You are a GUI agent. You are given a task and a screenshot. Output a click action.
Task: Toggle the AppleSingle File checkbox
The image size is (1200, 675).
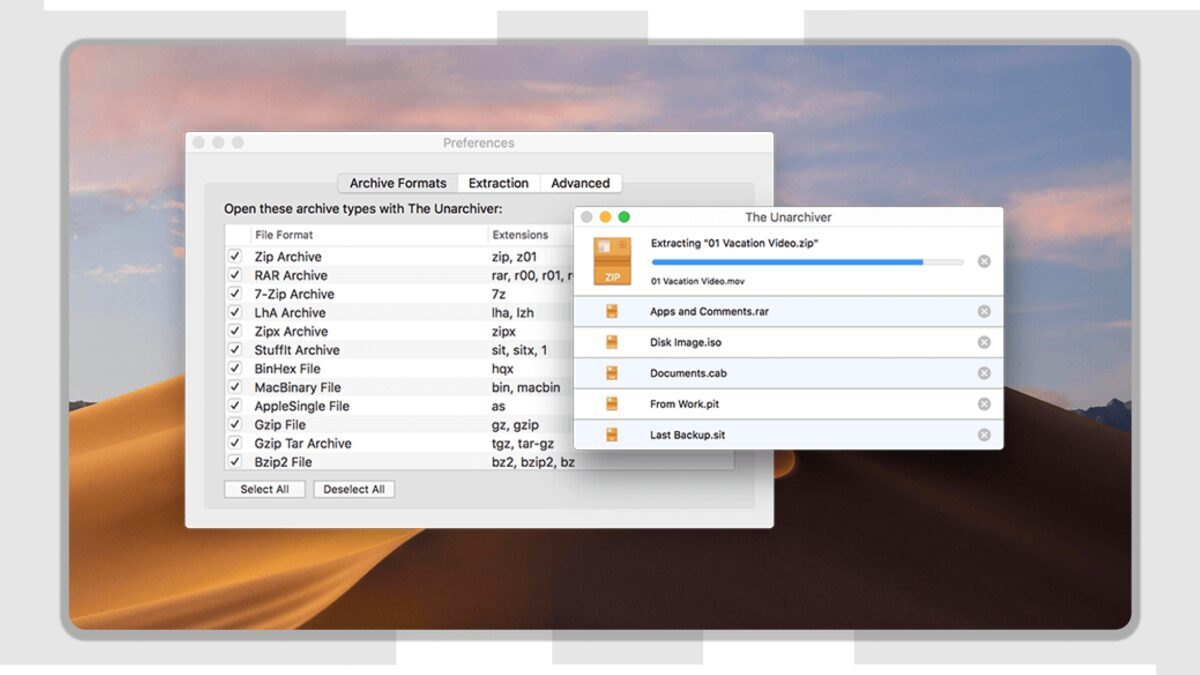(235, 406)
